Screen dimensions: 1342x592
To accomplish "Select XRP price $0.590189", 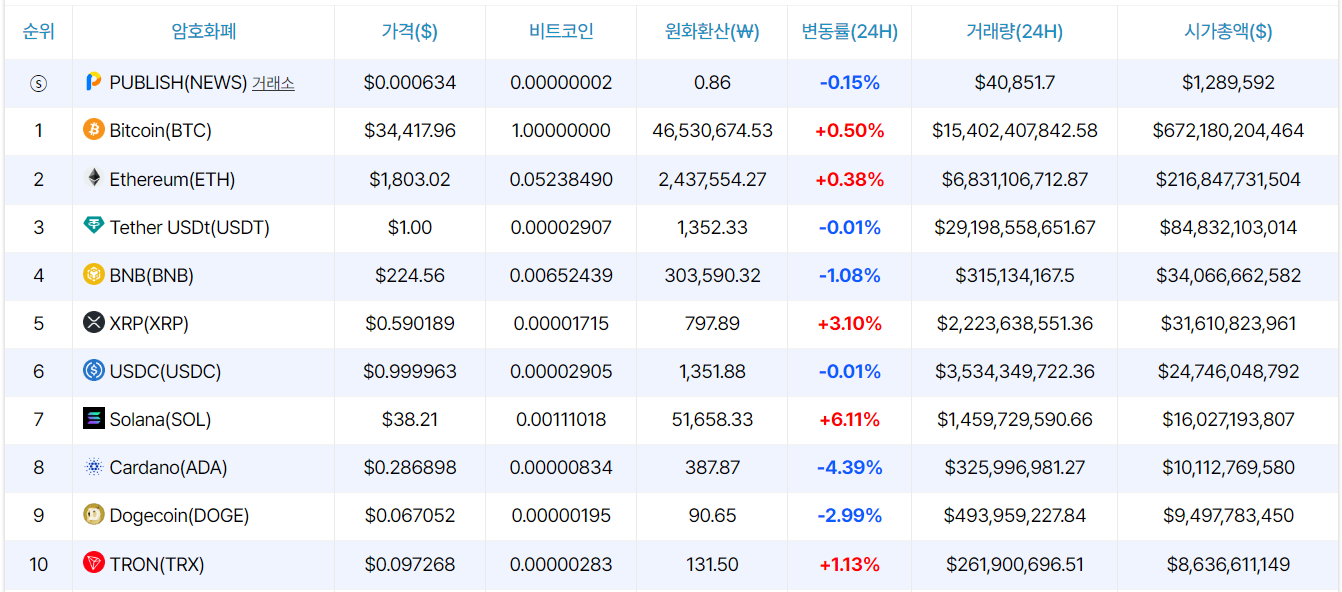I will tap(410, 323).
